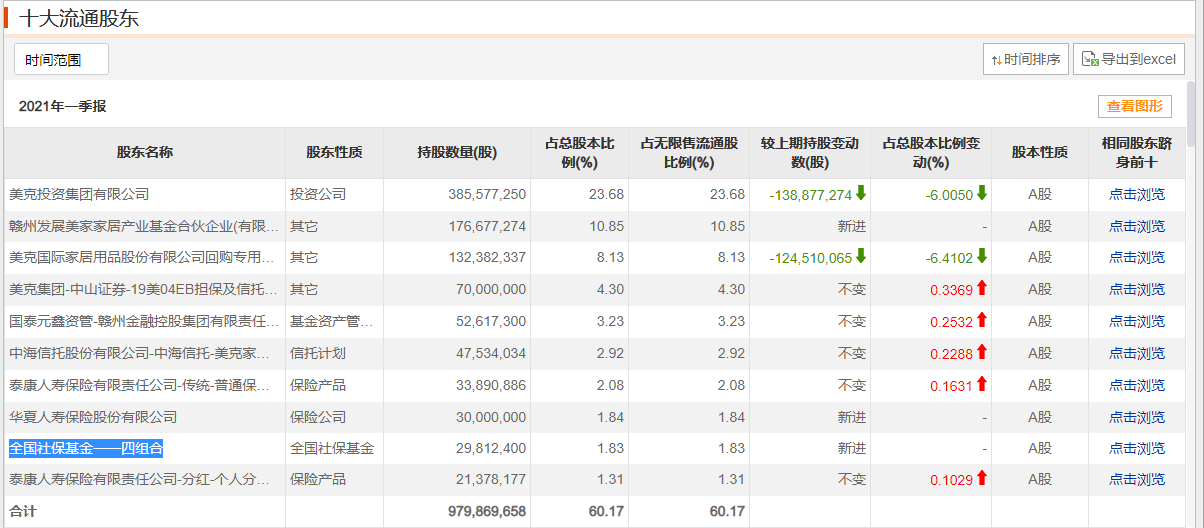Click red up arrow beside 0.2288

coord(982,352)
